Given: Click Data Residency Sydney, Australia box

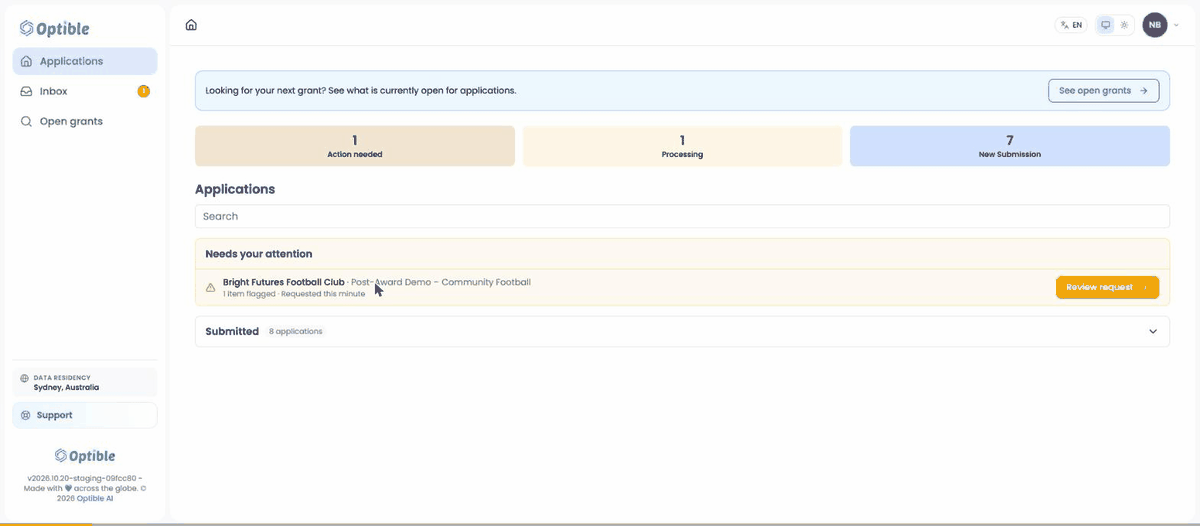Looking at the screenshot, I should [85, 382].
